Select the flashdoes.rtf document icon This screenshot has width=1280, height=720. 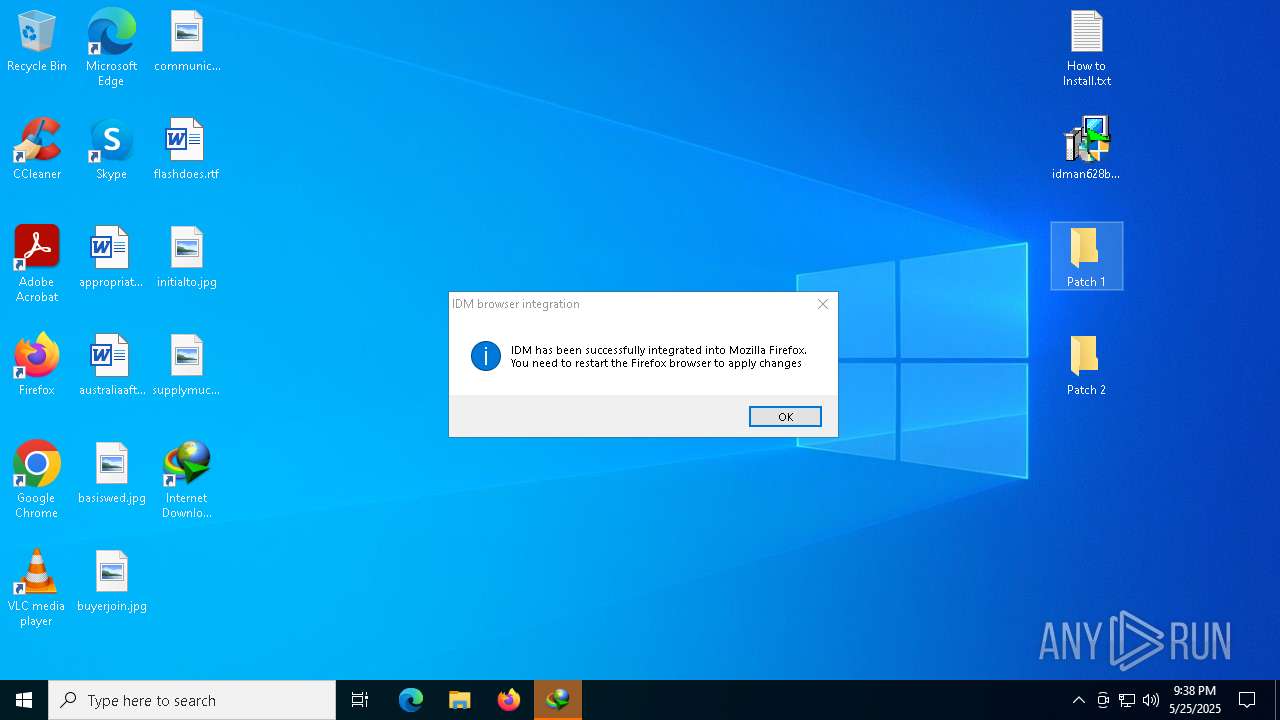186,150
